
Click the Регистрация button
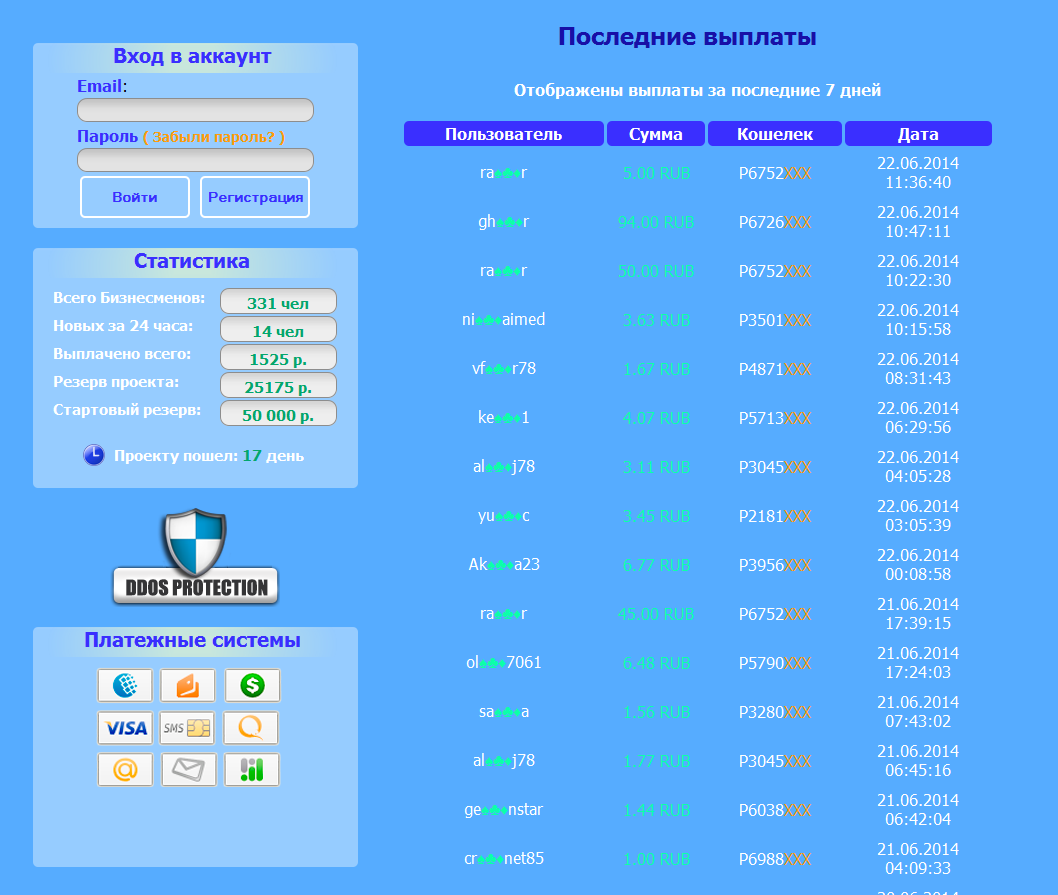[x=255, y=197]
